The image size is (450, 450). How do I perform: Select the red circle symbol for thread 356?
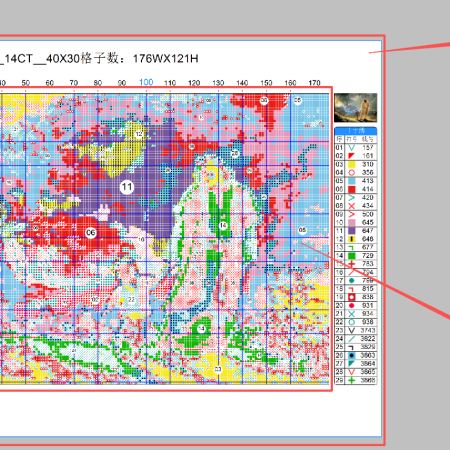351,173
